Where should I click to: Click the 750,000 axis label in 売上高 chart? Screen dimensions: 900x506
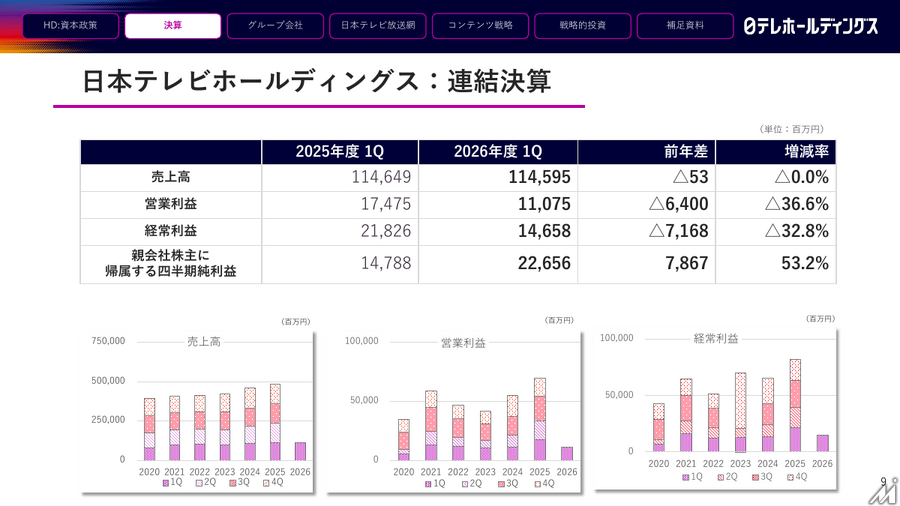(108, 341)
